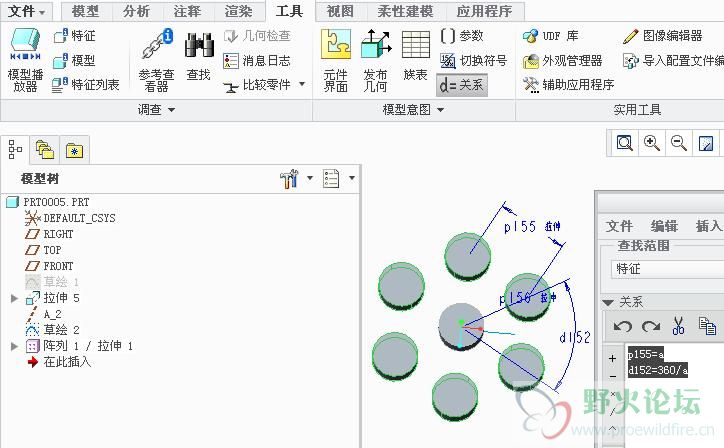Click the repaint view icon
724x448 pixels.
pos(706,143)
